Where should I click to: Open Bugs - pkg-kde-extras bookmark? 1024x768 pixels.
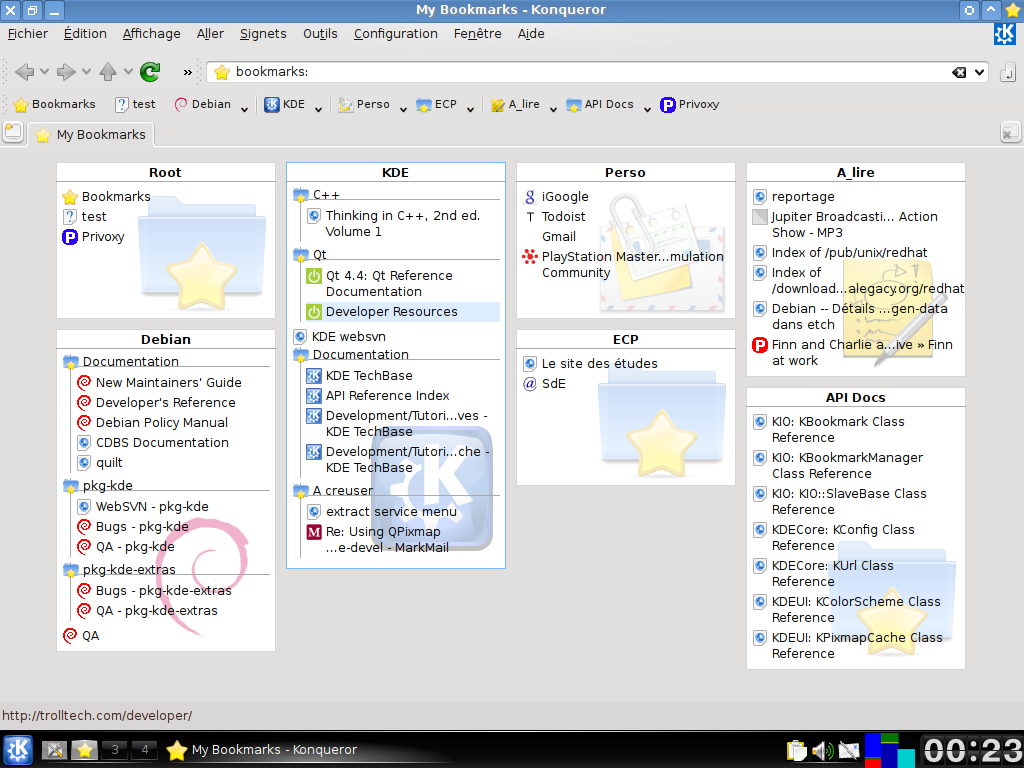[x=163, y=591]
